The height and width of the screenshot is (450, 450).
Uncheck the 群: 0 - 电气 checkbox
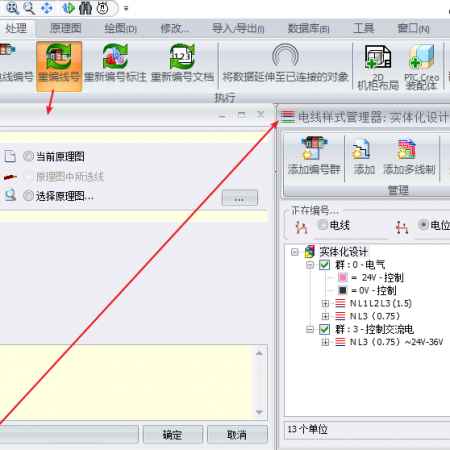(324, 265)
